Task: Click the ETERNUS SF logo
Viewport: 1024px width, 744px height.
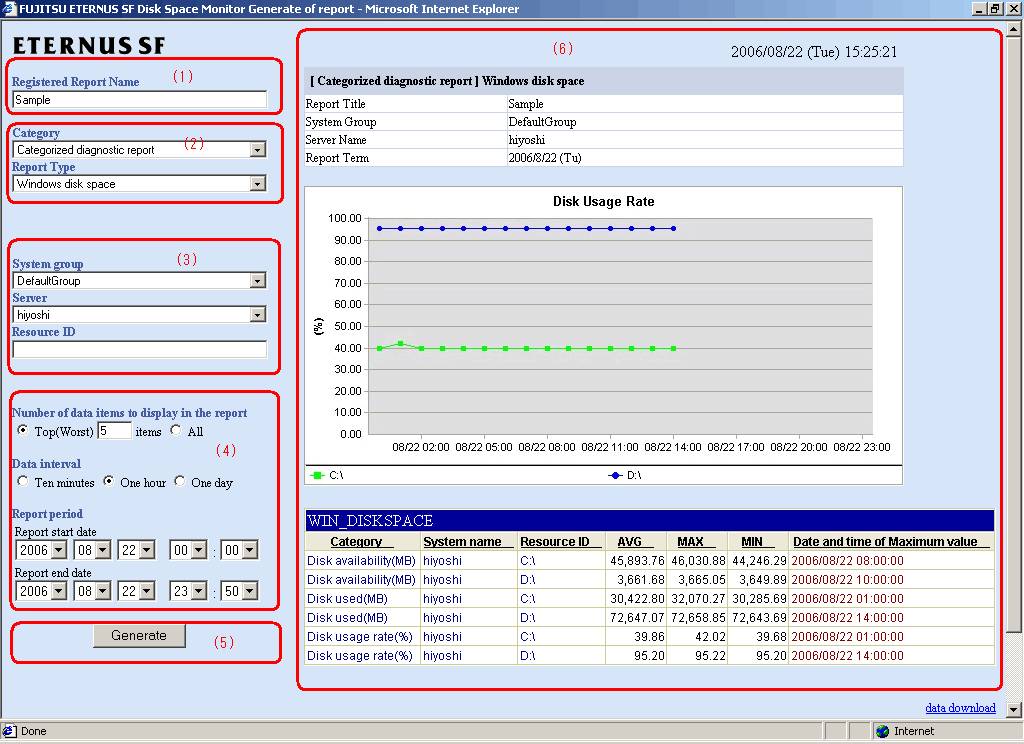Action: (89, 45)
